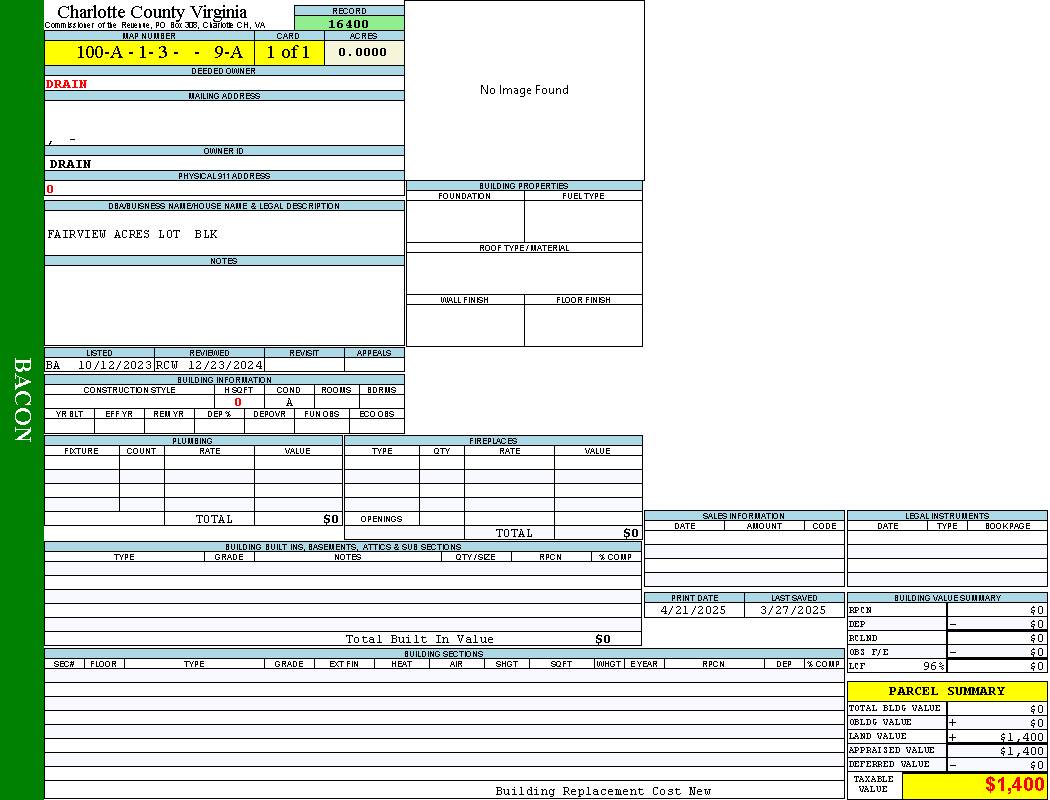This screenshot has width=1050, height=800.
Task: Select the red deeded owner name DRAIN
Action: (x=67, y=84)
